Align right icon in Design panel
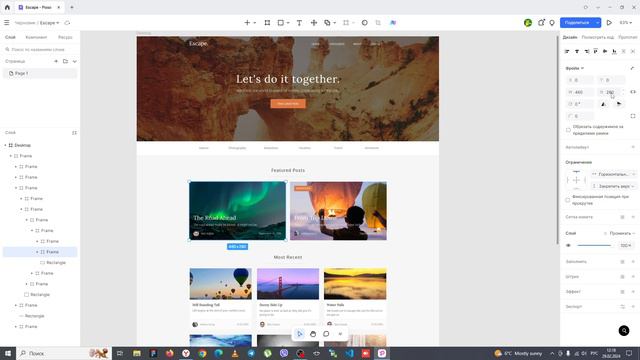Viewport: 640px width, 360px height. [x=587, y=51]
